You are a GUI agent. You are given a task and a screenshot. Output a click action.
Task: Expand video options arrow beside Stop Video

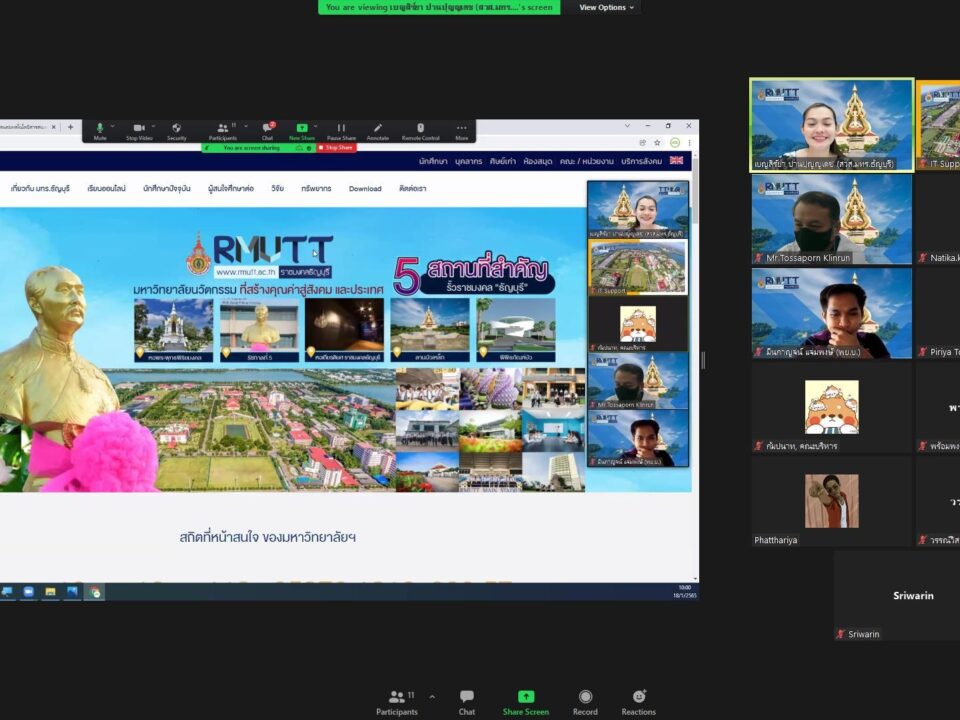153,127
